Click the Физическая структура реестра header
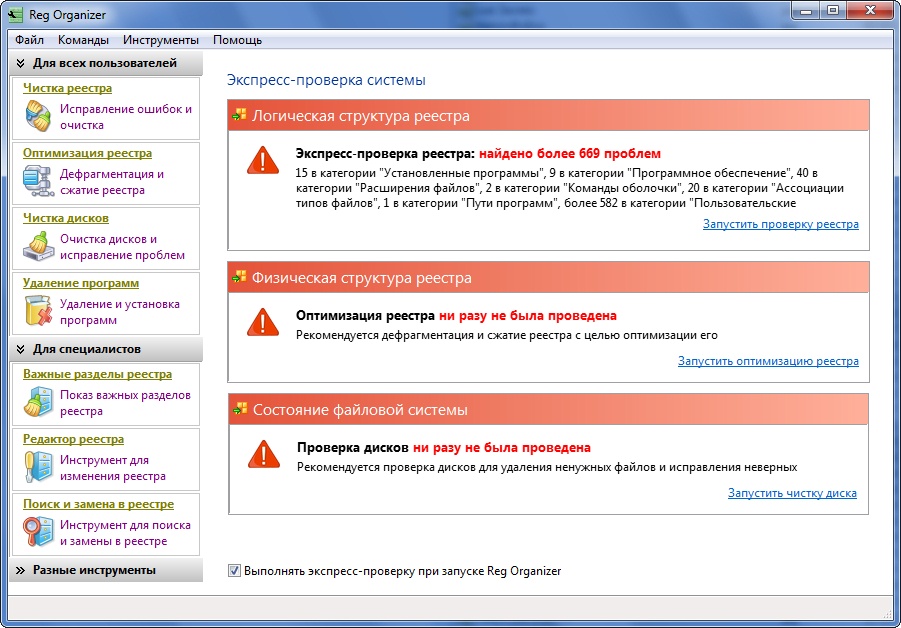901x628 pixels. point(361,278)
